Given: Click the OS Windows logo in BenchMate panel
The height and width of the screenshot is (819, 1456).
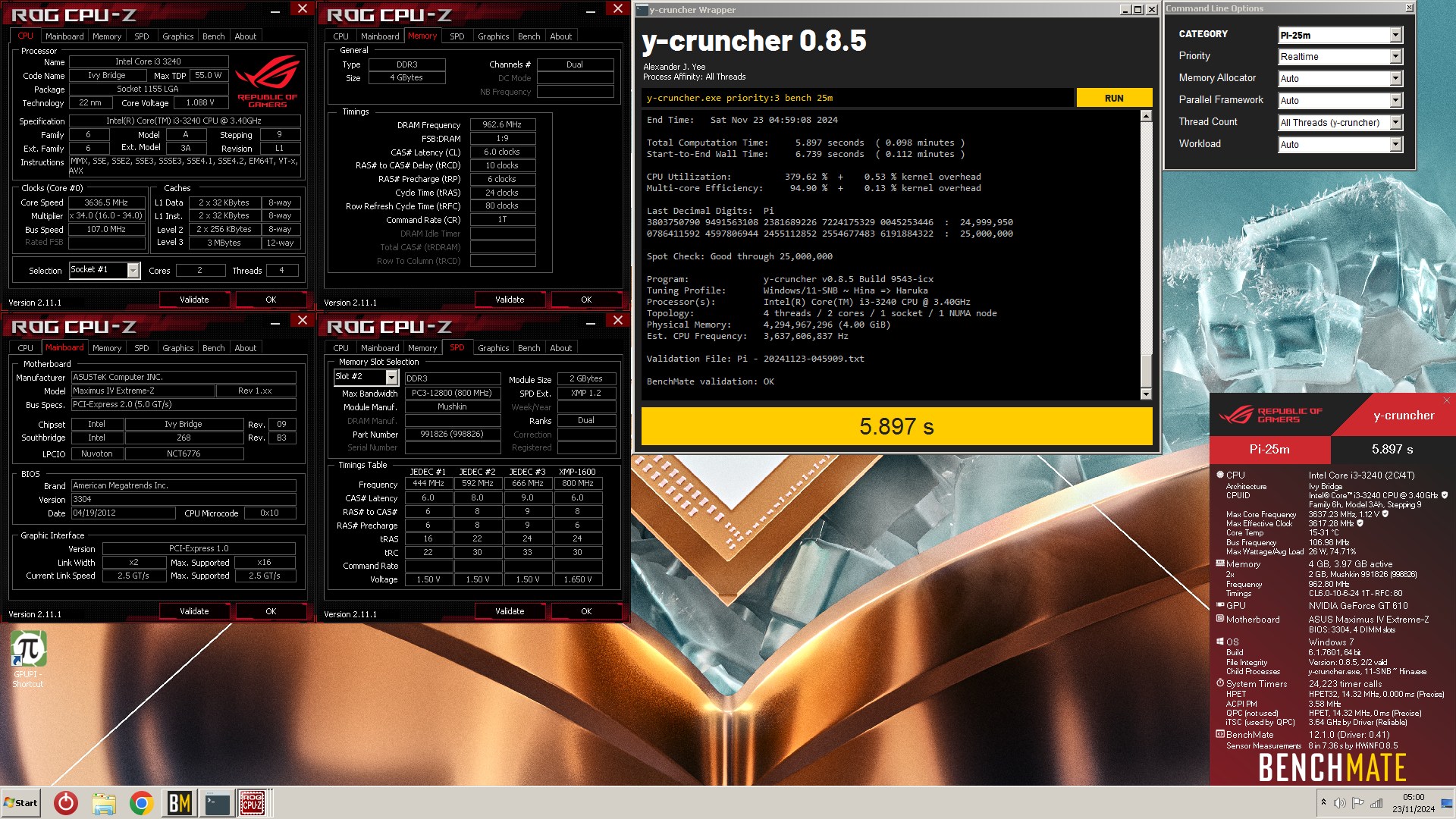Looking at the screenshot, I should [x=1220, y=642].
